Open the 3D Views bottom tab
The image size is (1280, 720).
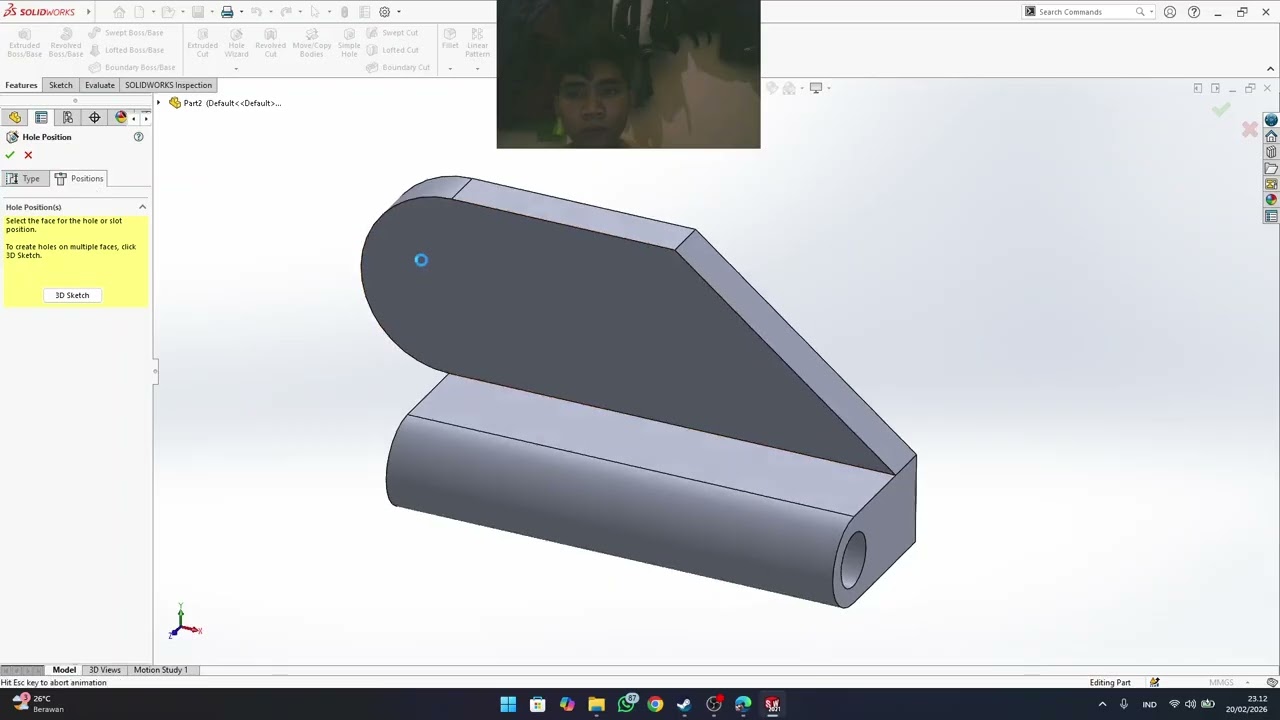coord(104,670)
